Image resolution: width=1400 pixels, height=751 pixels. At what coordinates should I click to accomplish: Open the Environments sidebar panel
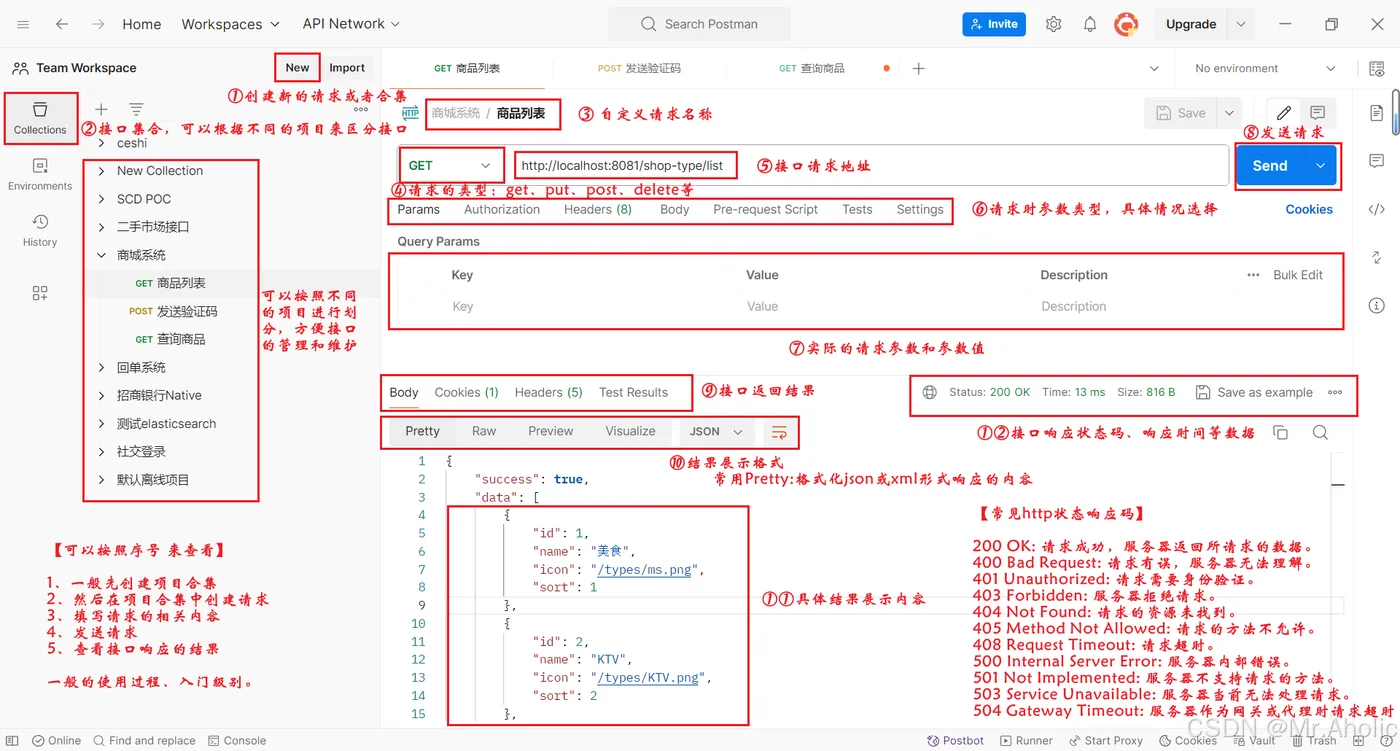click(x=40, y=174)
